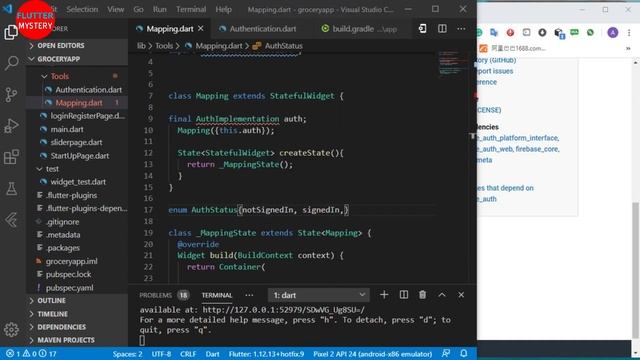This screenshot has width=640, height=360.
Task: Open the Run menu
Action: click(160, 9)
